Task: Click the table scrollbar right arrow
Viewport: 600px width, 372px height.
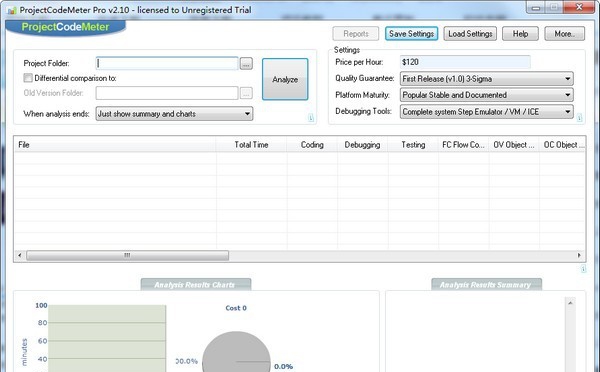Action: click(579, 255)
